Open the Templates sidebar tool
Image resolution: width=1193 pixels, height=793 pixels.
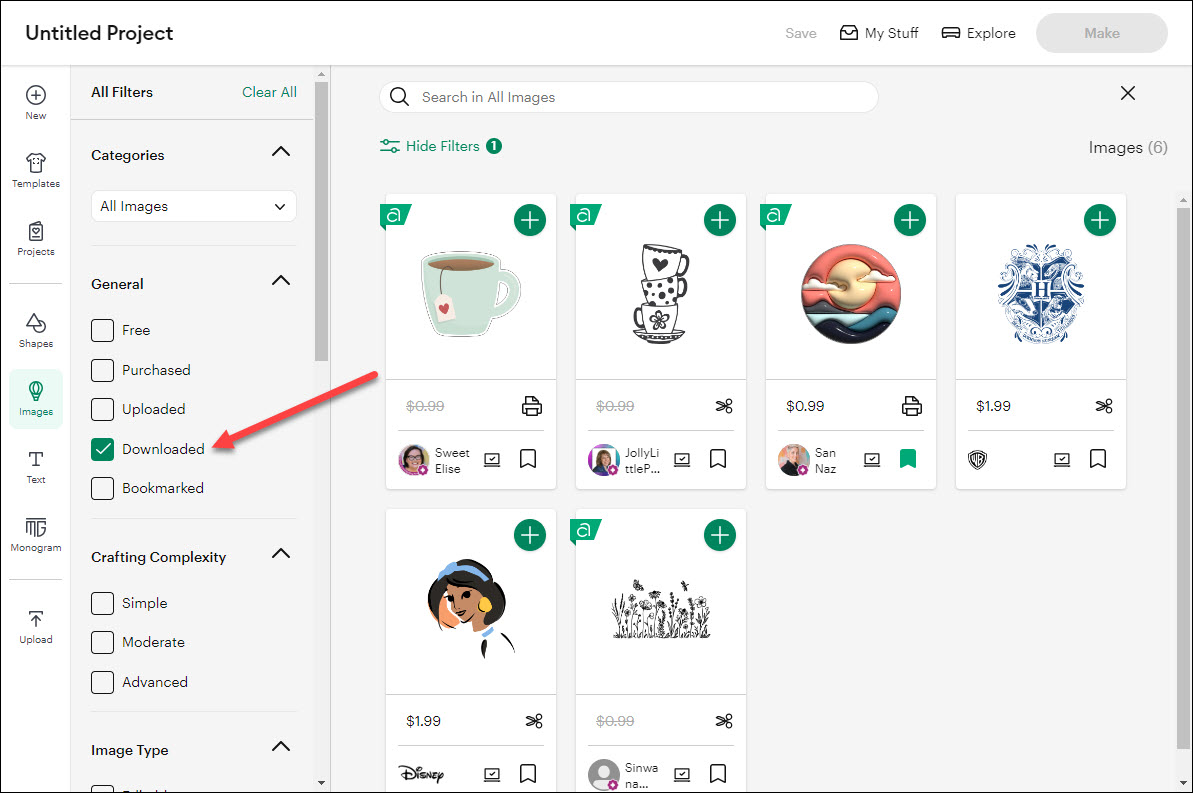[x=36, y=170]
